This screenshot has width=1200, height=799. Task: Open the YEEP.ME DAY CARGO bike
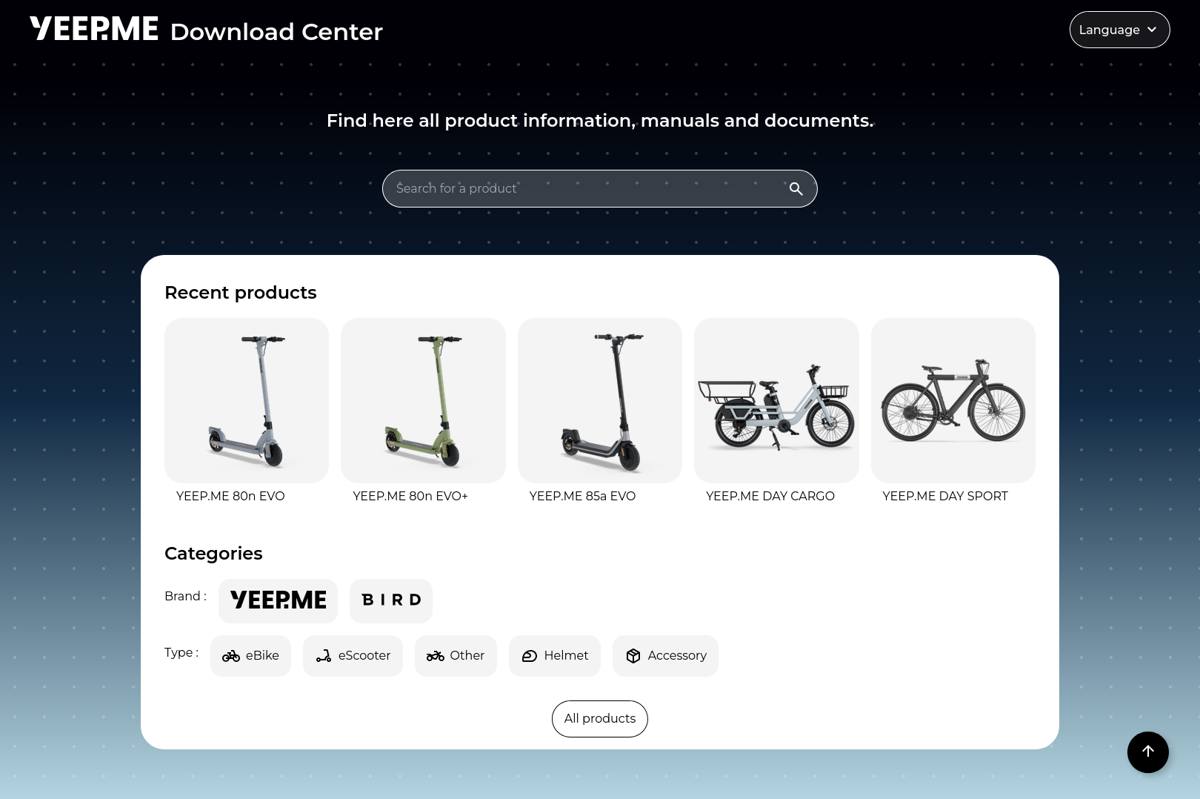click(777, 400)
